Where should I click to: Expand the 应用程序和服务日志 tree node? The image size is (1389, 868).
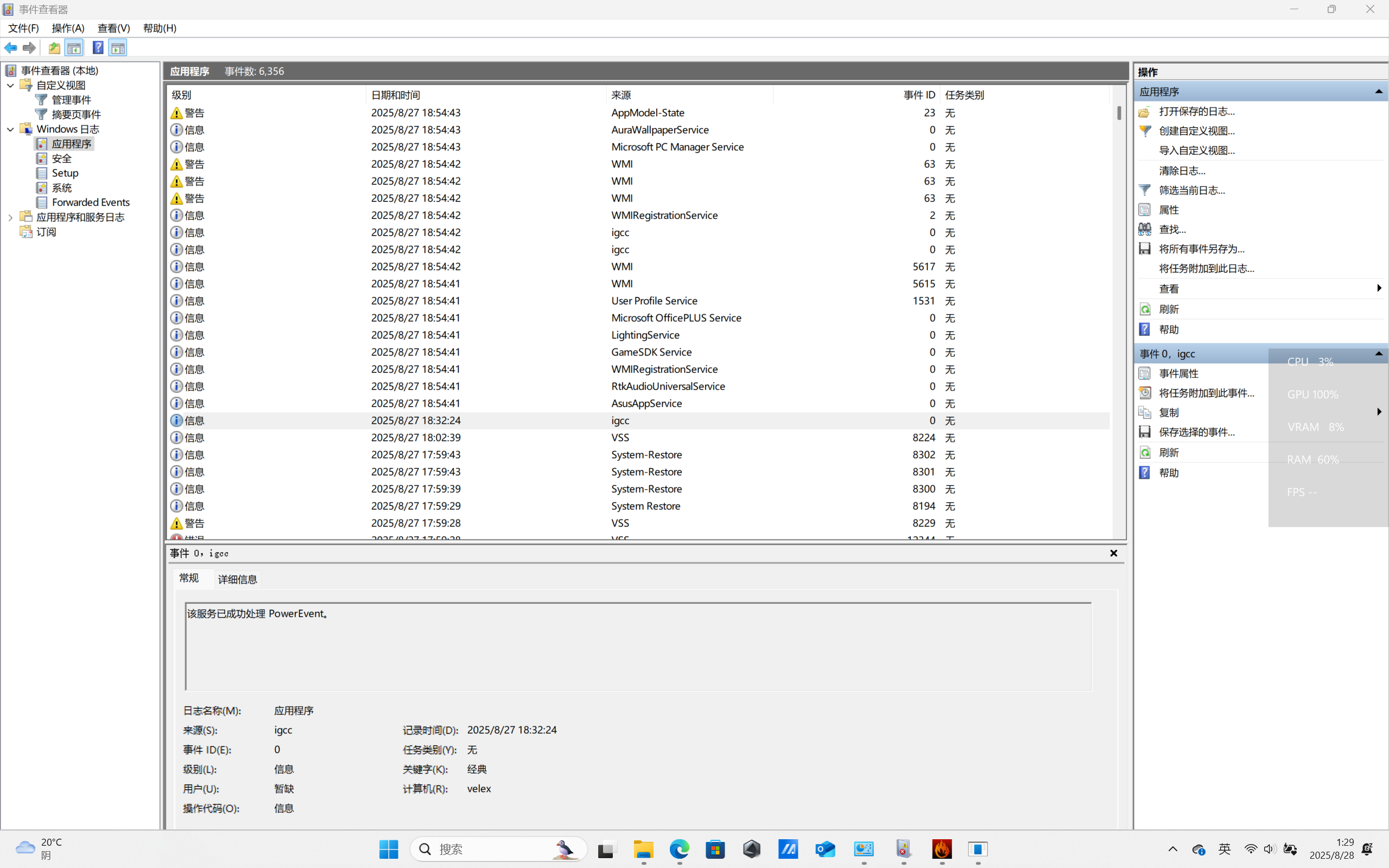pyautogui.click(x=10, y=217)
